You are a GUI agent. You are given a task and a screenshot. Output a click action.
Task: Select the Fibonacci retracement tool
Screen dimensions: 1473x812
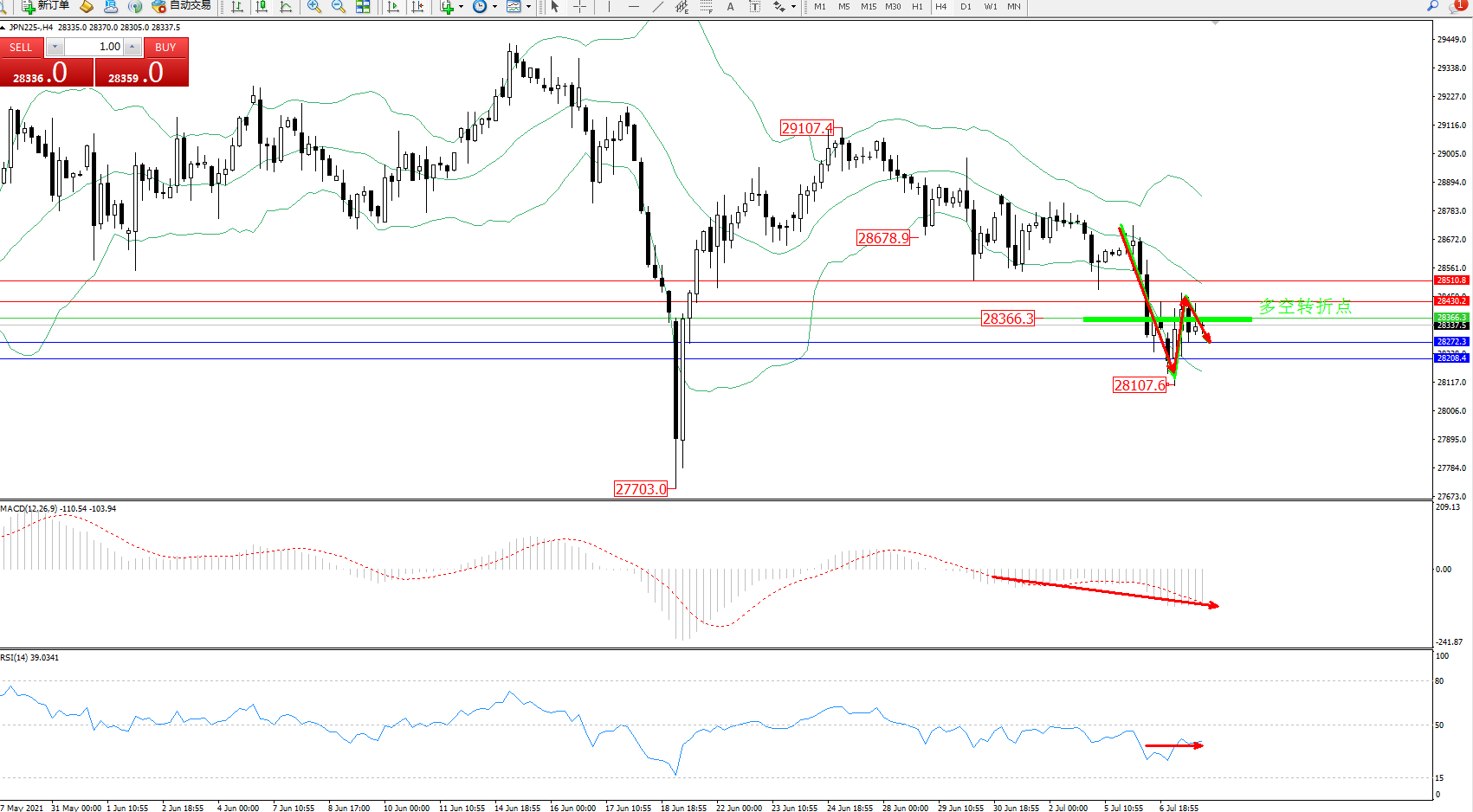click(x=707, y=7)
